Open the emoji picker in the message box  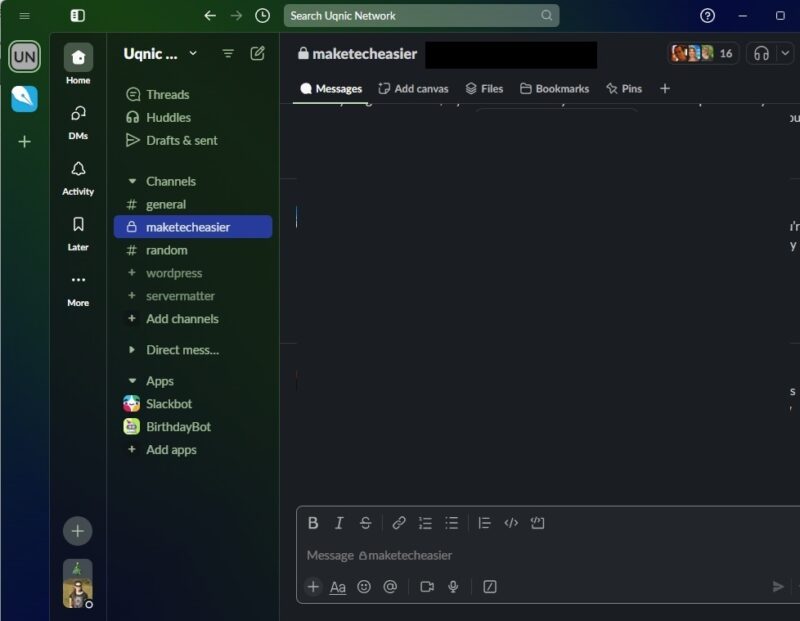[x=362, y=587]
